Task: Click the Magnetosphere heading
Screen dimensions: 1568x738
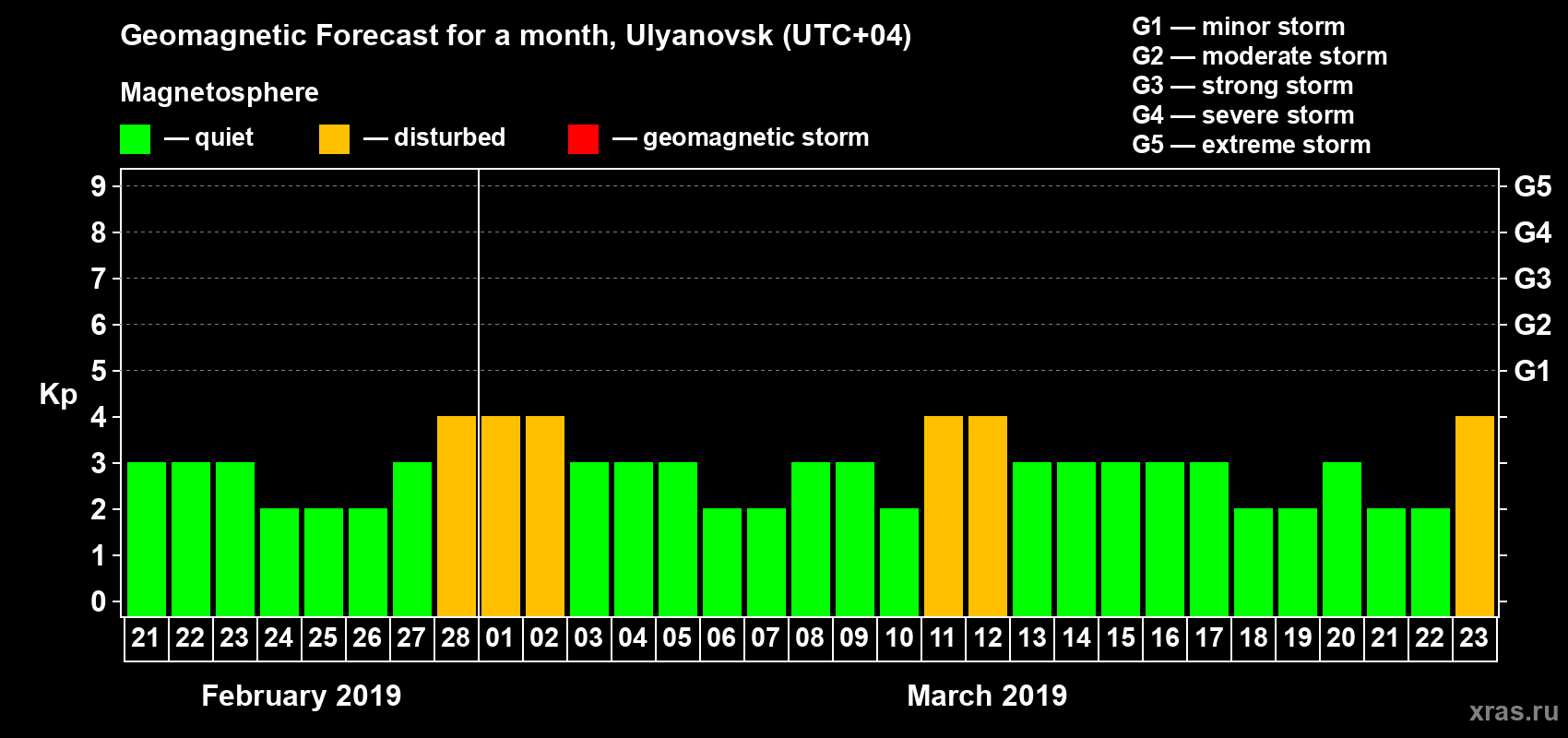Action: pyautogui.click(x=220, y=92)
